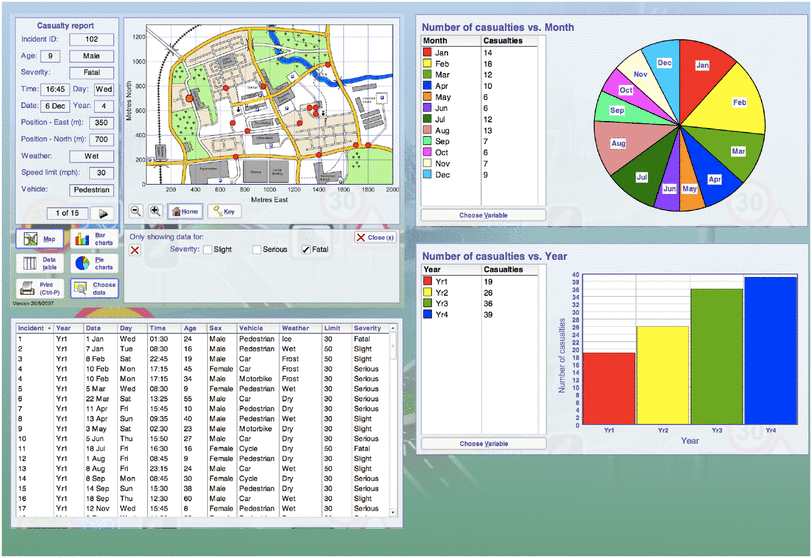Screen dimensions: 812x558
Task: Click Choose Variable under the Year bar chart
Action: (x=483, y=443)
